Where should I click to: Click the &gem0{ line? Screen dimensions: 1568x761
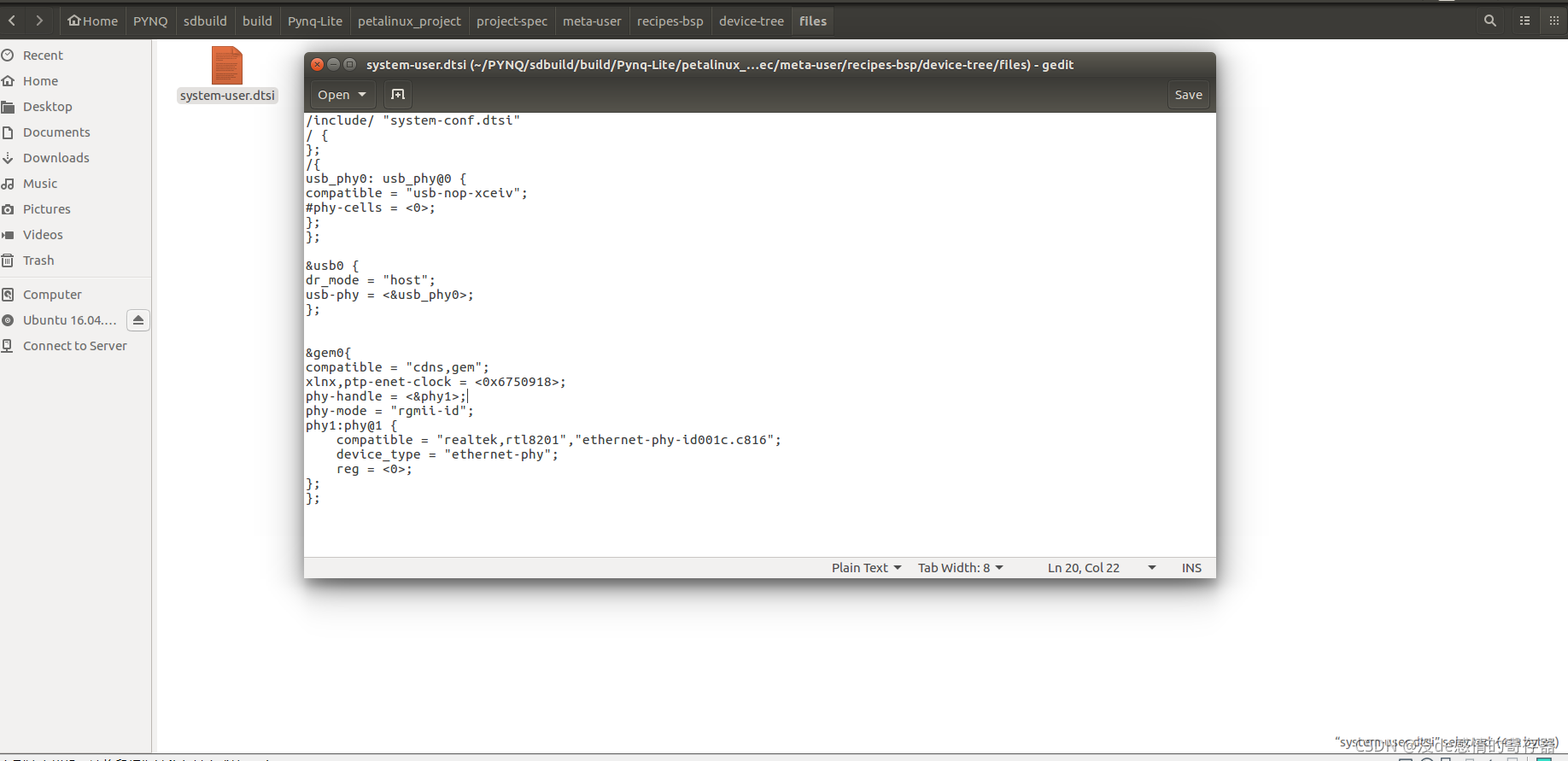pos(329,353)
